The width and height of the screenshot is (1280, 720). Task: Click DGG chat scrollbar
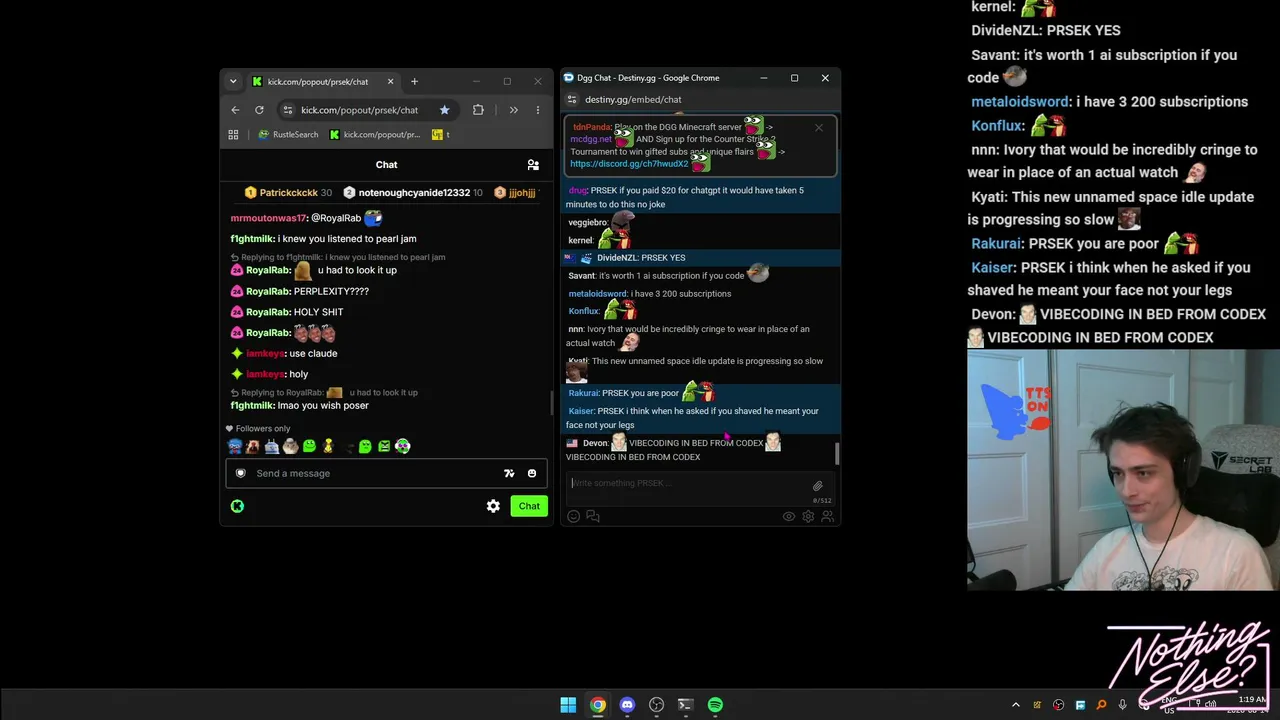[x=837, y=454]
